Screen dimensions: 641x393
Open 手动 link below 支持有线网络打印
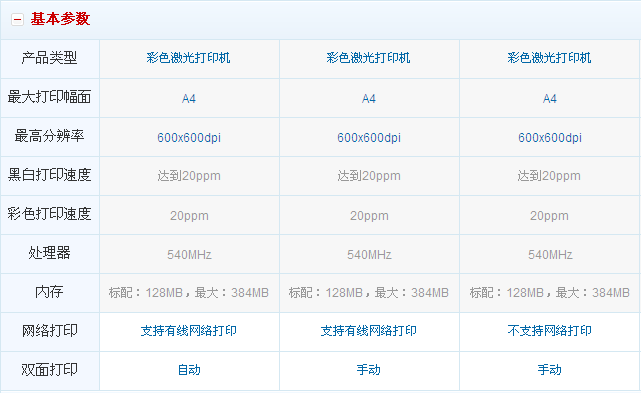(369, 370)
